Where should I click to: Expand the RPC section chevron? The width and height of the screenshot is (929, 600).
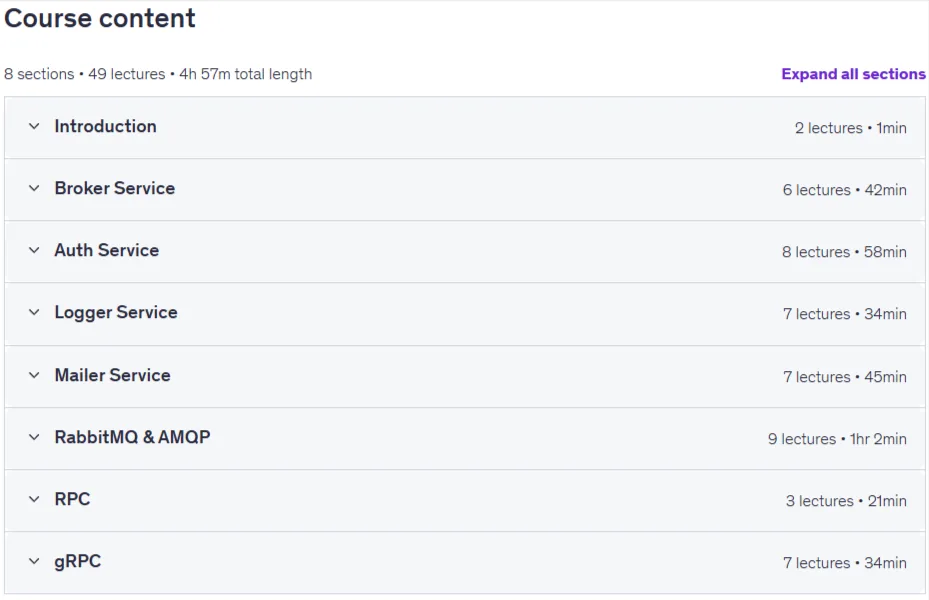click(34, 499)
